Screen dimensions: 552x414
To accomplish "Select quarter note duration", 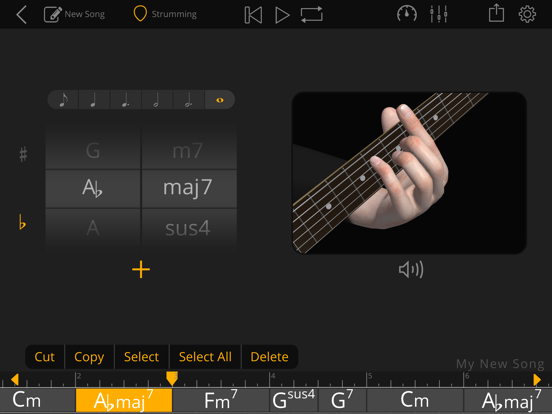I will 94,100.
